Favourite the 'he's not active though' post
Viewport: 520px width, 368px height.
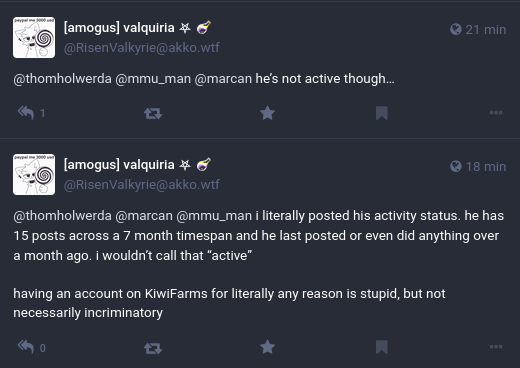pos(267,113)
